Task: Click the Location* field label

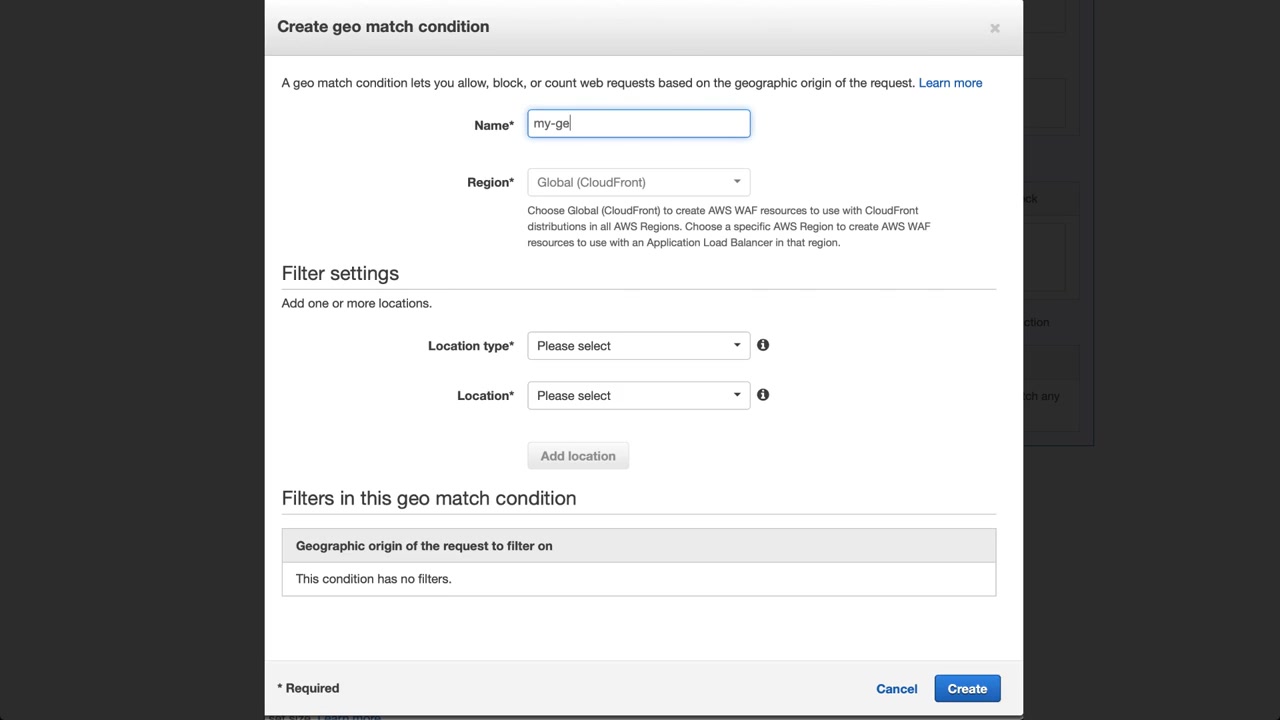Action: (485, 396)
